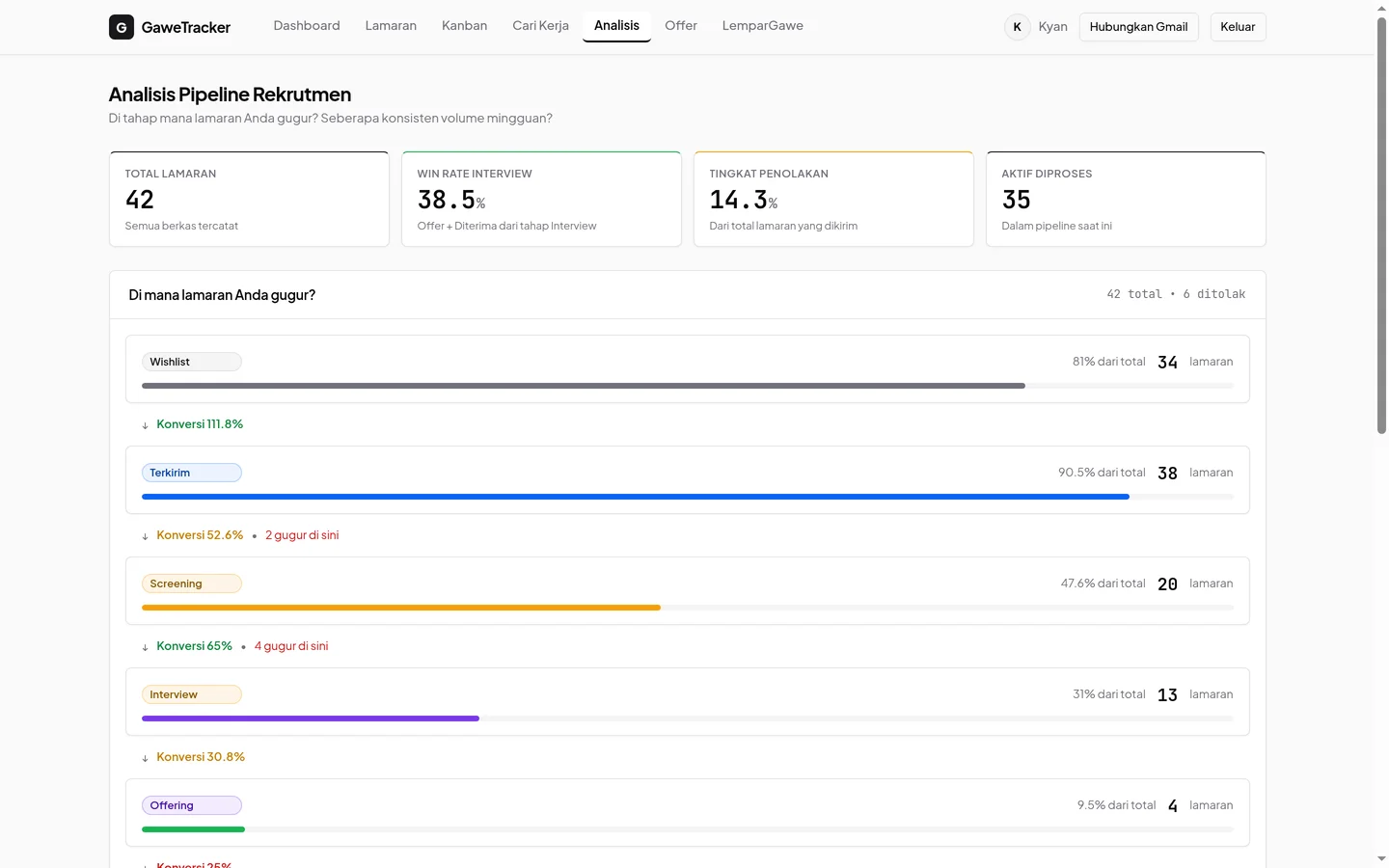Click the green Offering progress bar
This screenshot has height=868, width=1389.
[x=193, y=829]
